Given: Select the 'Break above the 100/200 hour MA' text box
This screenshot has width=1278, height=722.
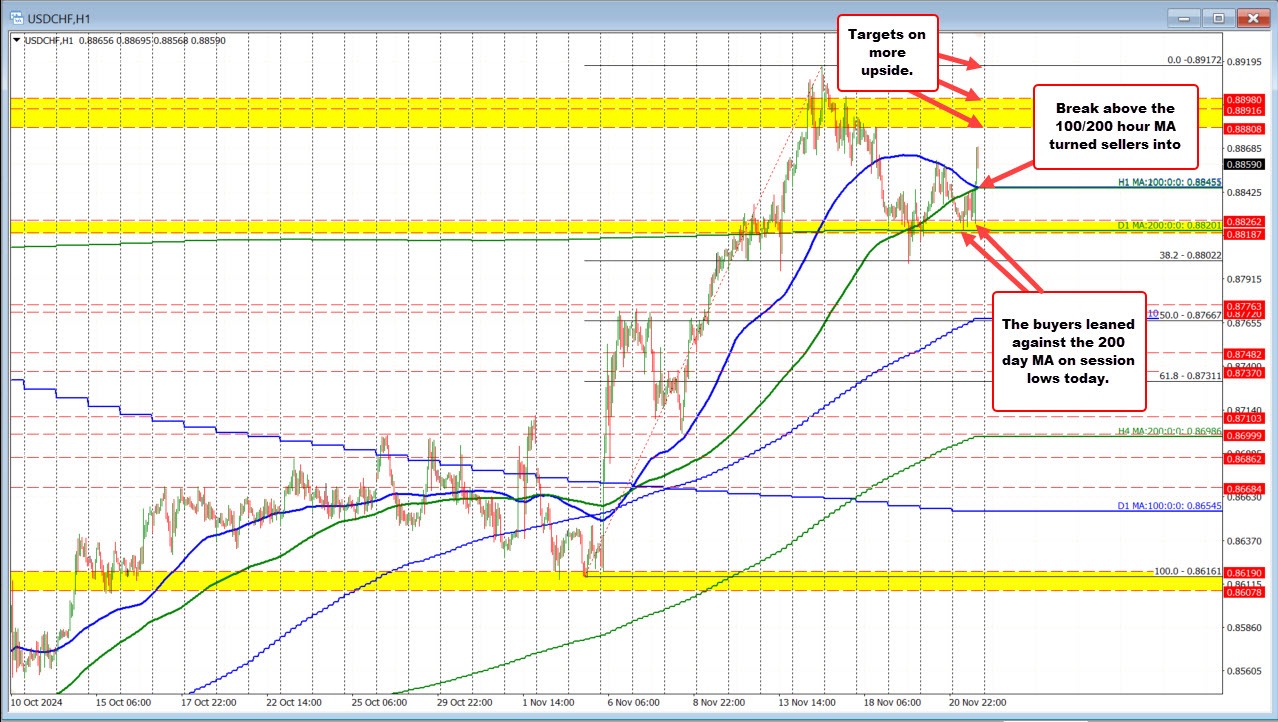Looking at the screenshot, I should [1113, 127].
